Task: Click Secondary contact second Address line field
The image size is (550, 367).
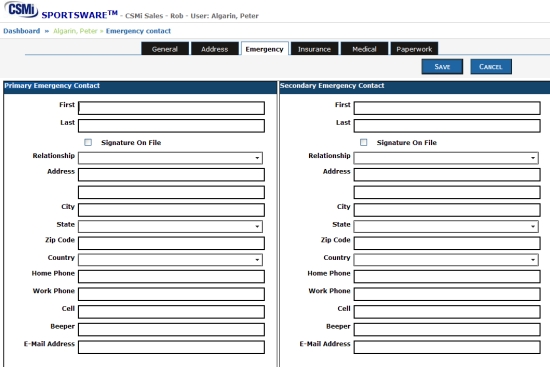Action: (x=447, y=192)
